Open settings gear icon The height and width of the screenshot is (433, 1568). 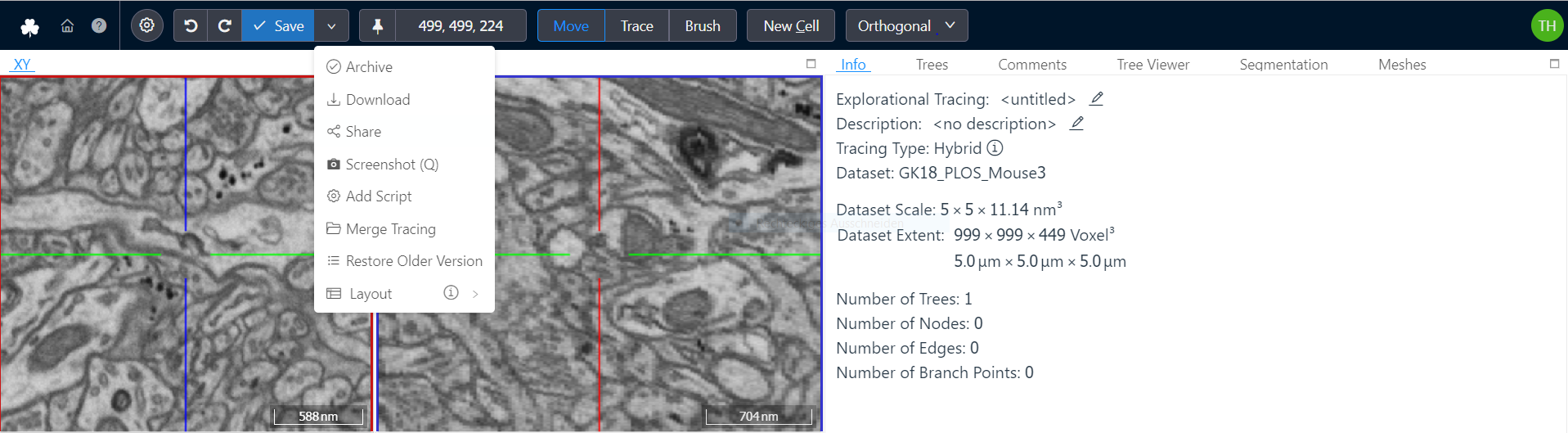(x=146, y=25)
